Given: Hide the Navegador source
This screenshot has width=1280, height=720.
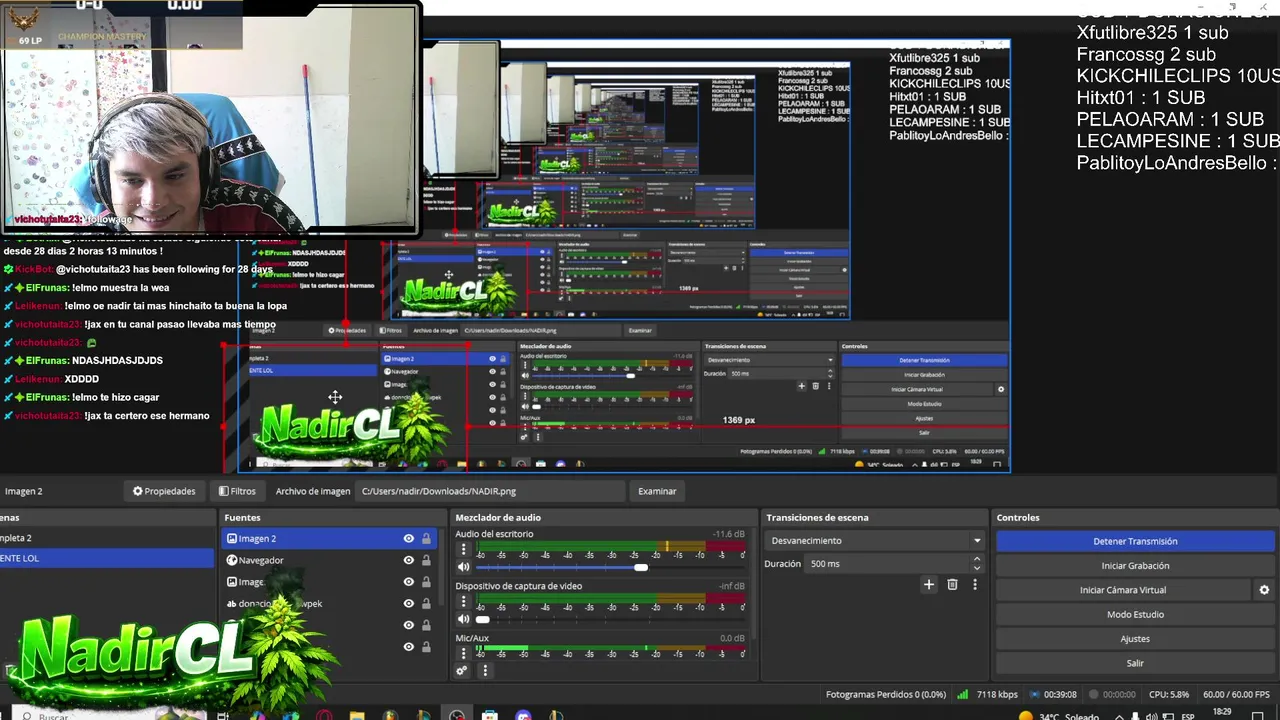Looking at the screenshot, I should click(408, 560).
